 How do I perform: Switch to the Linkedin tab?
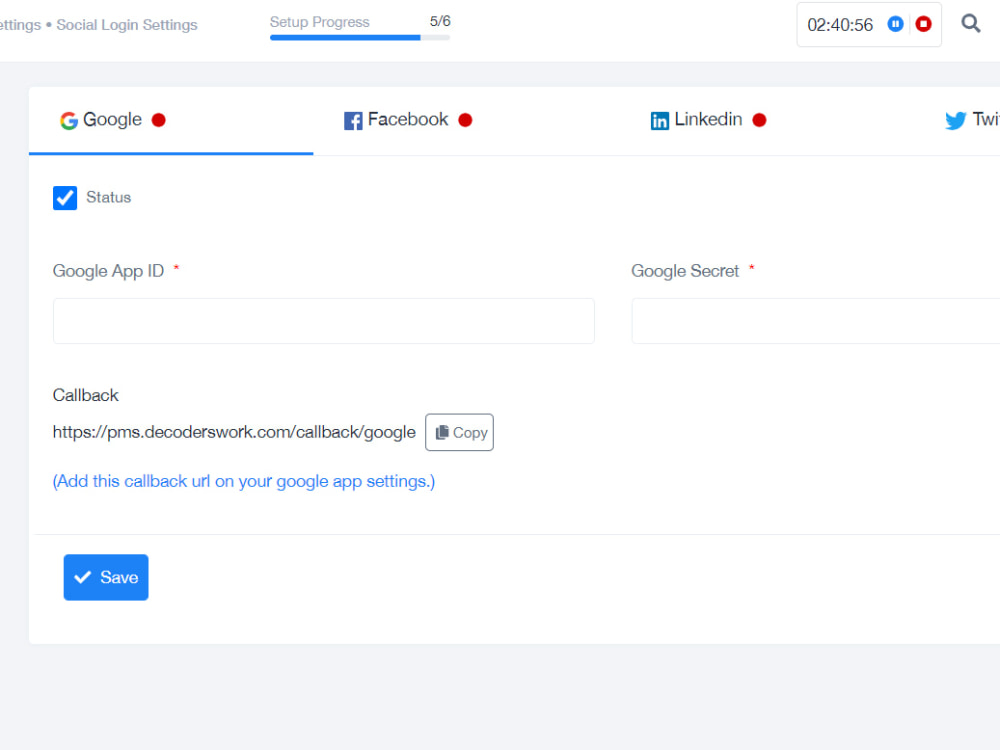pos(708,120)
